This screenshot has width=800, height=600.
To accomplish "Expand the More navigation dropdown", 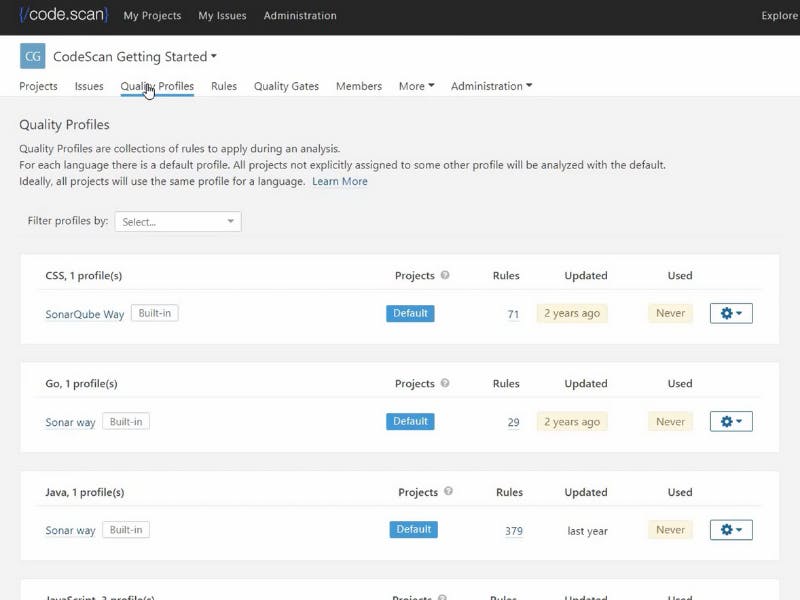I will (x=416, y=86).
